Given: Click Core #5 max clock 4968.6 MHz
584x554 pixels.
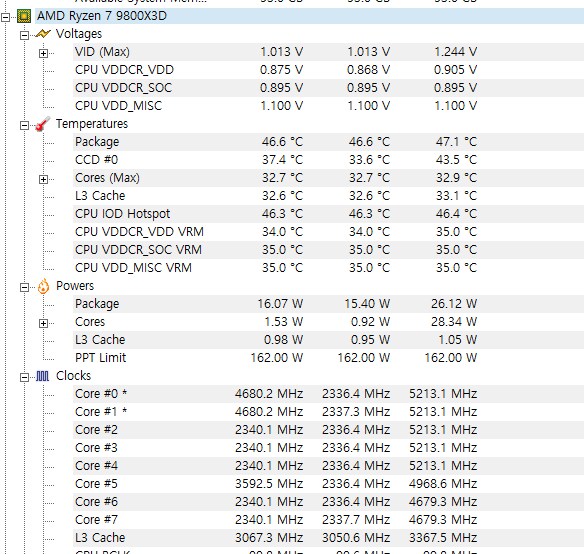Looking at the screenshot, I should pyautogui.click(x=443, y=484).
